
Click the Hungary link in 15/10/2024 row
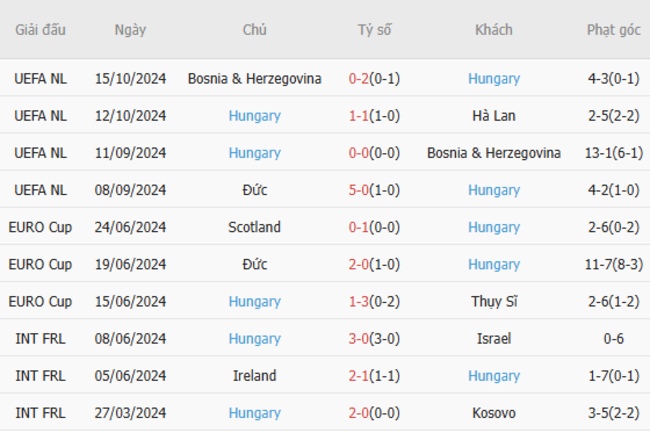tap(494, 79)
